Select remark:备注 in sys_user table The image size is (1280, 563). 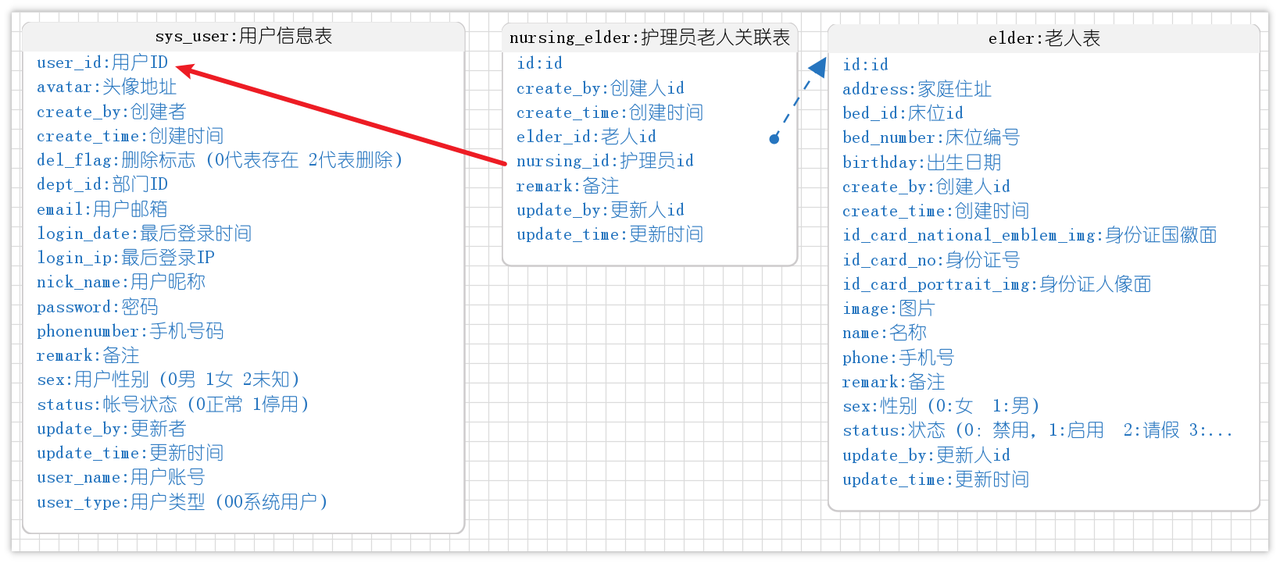coord(88,356)
